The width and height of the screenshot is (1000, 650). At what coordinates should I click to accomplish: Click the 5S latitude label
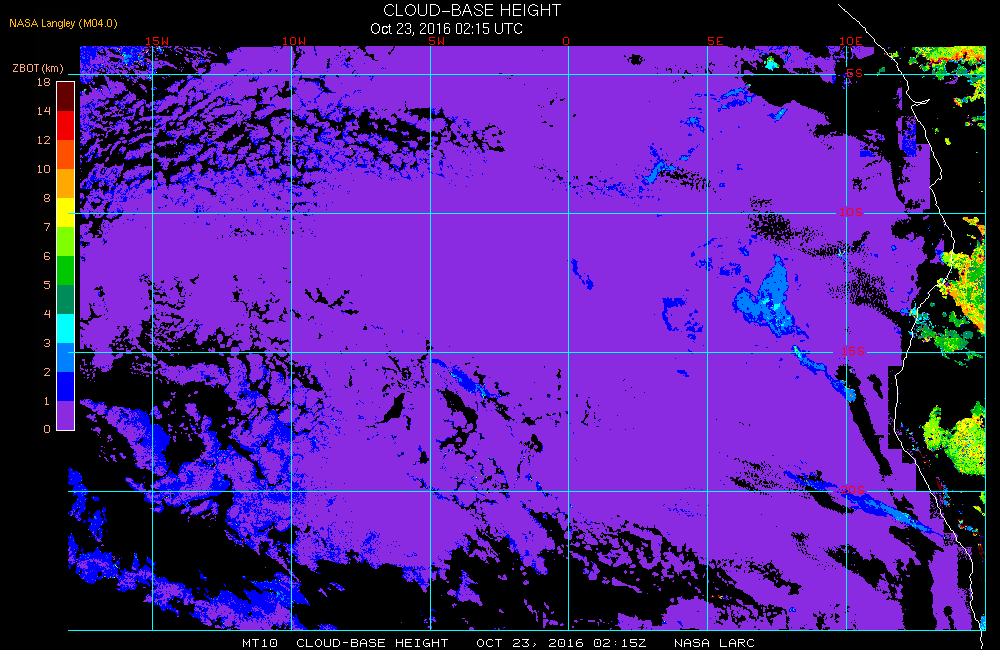[x=854, y=73]
